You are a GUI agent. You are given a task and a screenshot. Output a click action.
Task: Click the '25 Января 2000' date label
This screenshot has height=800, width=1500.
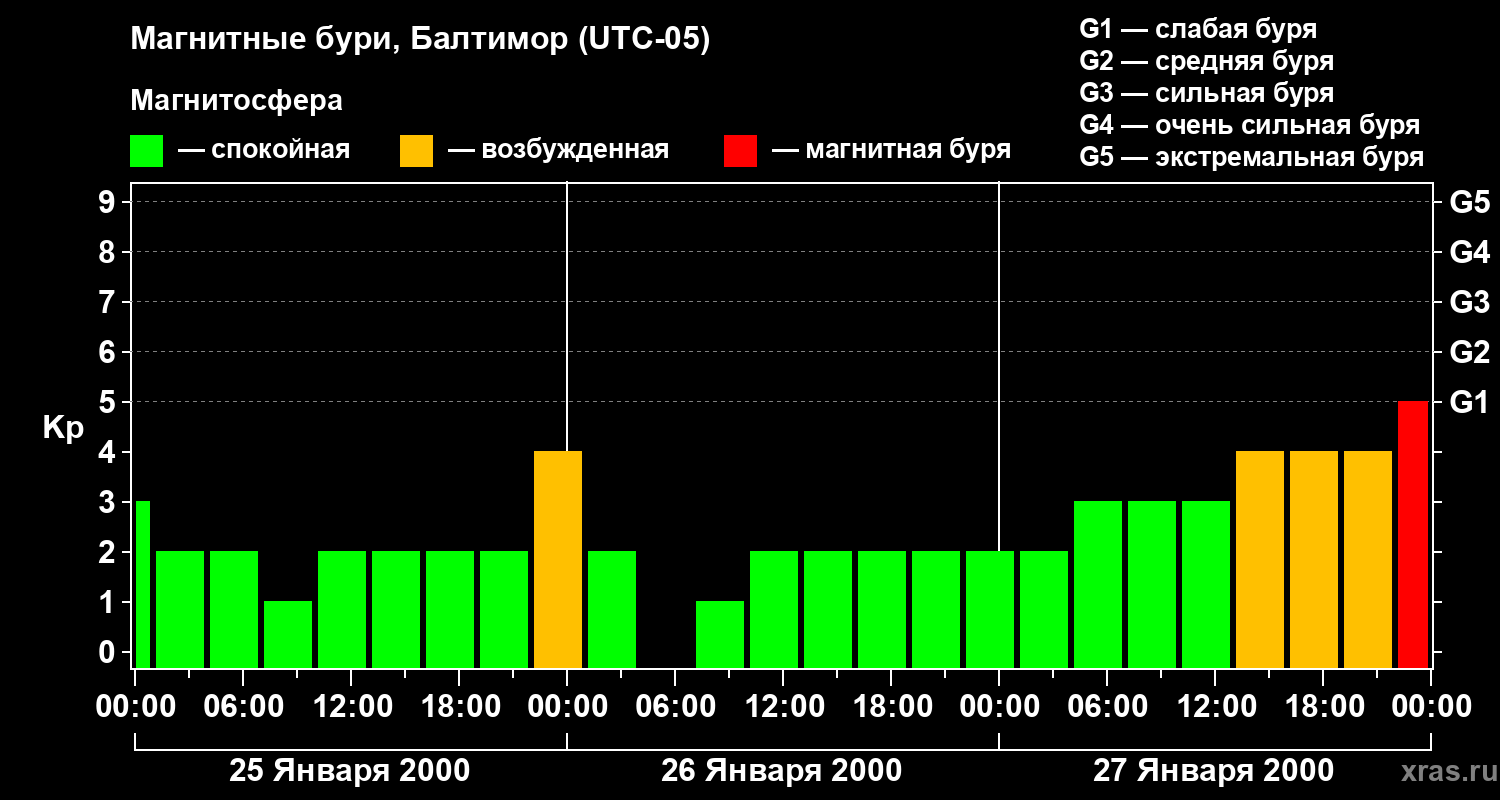[349, 771]
